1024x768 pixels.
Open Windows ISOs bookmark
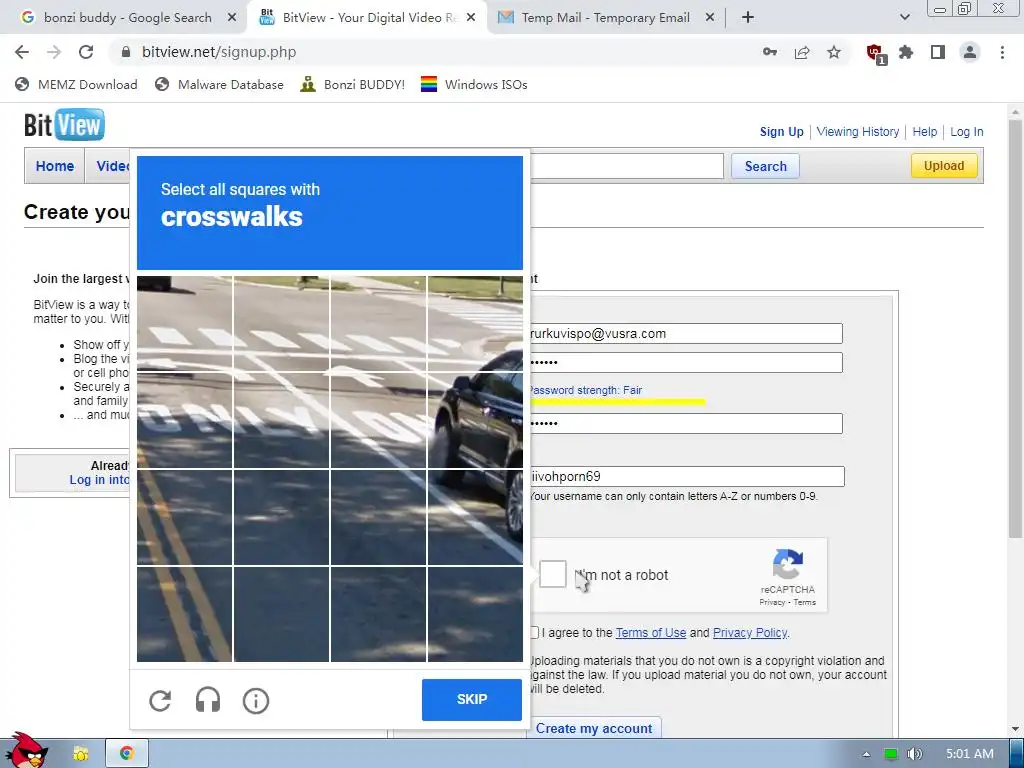[474, 84]
